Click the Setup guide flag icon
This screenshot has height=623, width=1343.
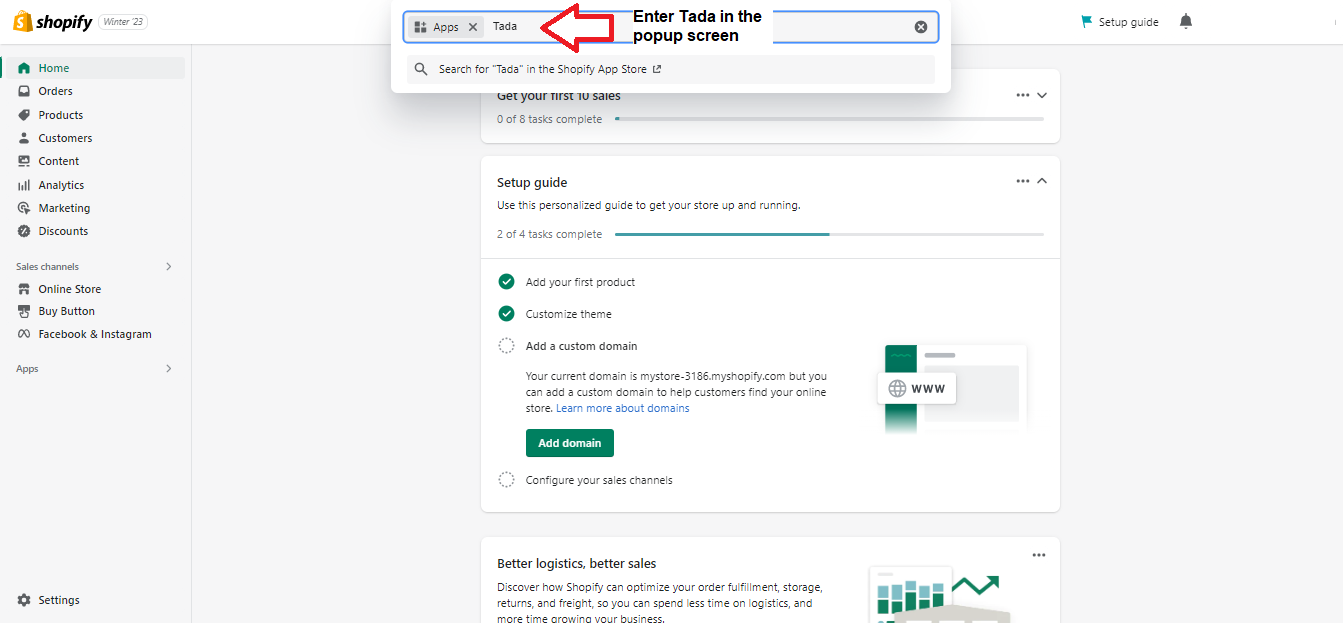pos(1086,22)
